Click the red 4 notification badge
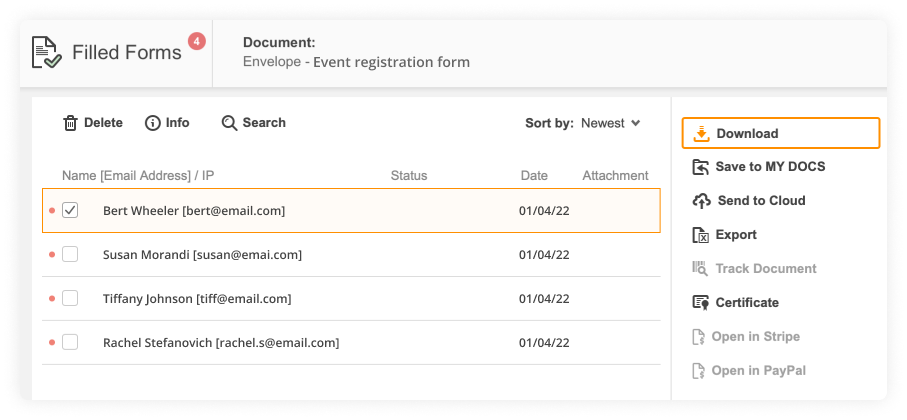 [x=197, y=41]
